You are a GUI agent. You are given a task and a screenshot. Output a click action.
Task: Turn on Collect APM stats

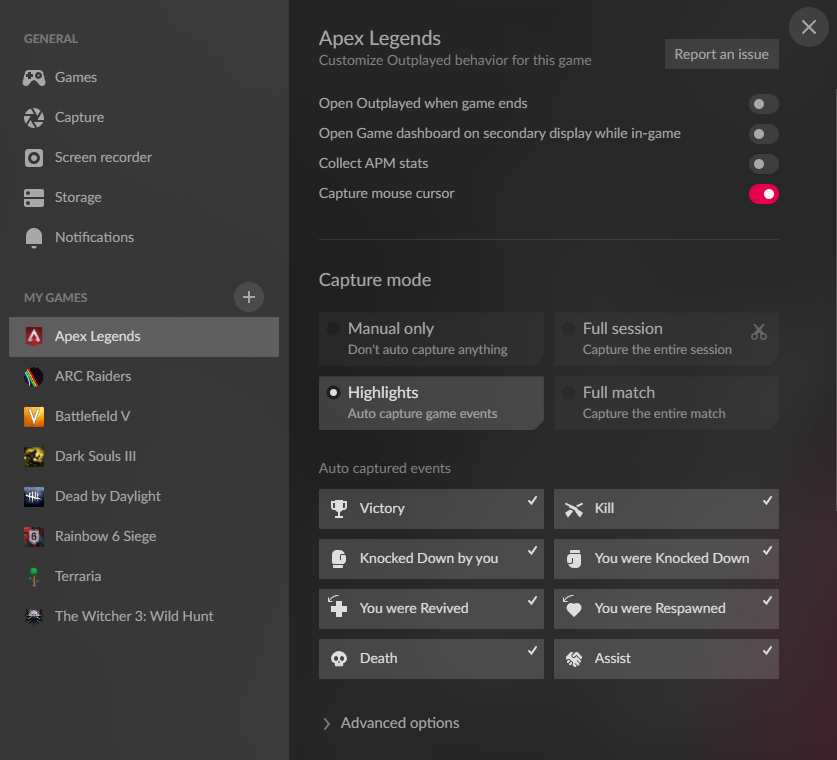(763, 164)
